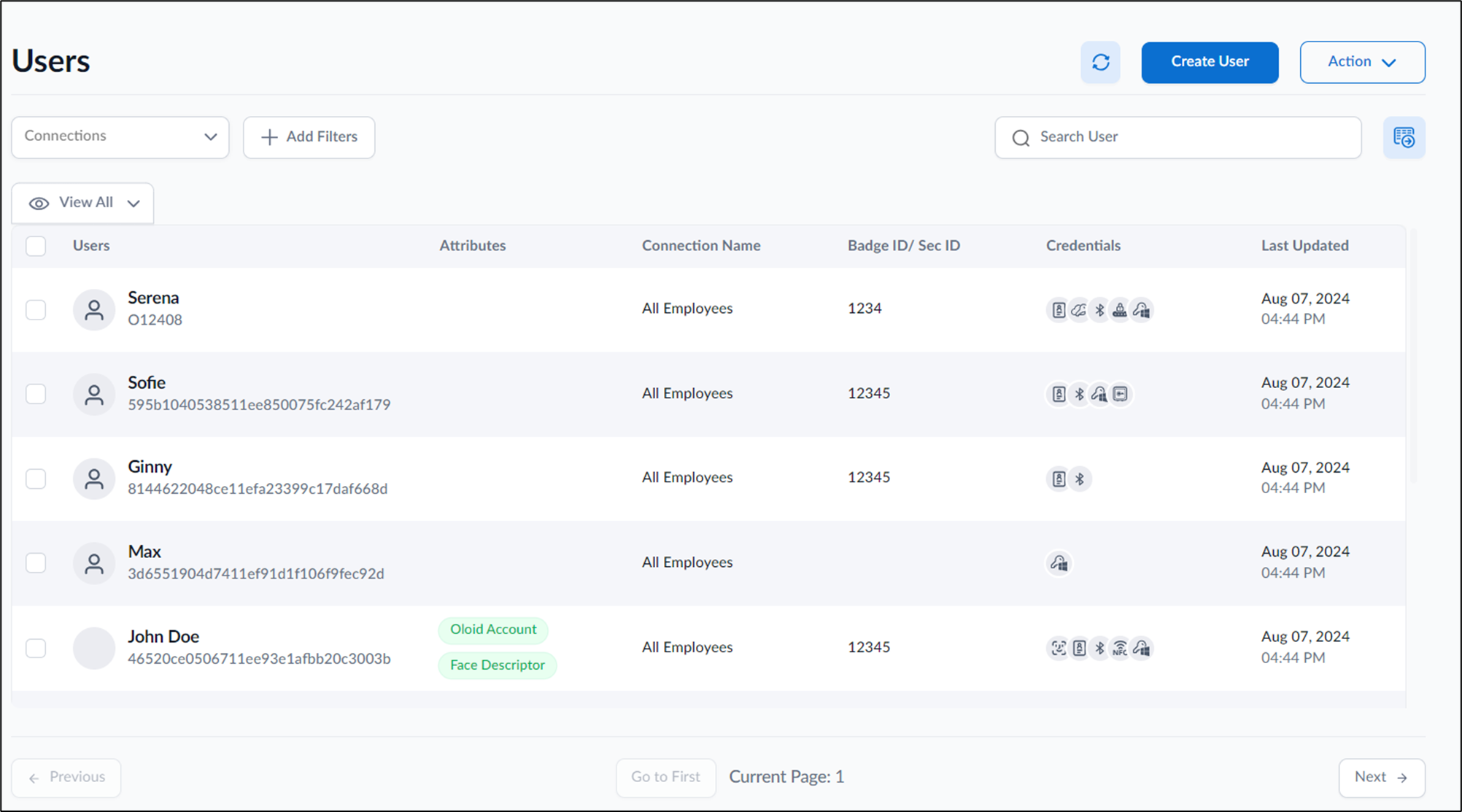This screenshot has width=1462, height=812.
Task: Select the checkbox for Sofie
Action: pyautogui.click(x=36, y=394)
